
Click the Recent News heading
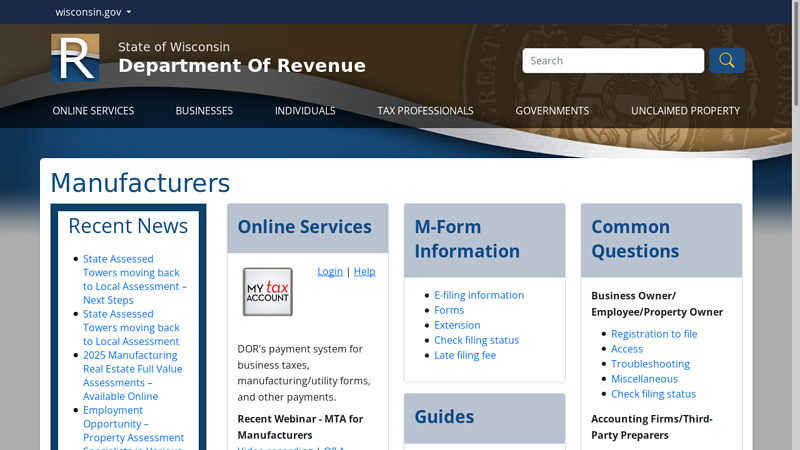(128, 226)
